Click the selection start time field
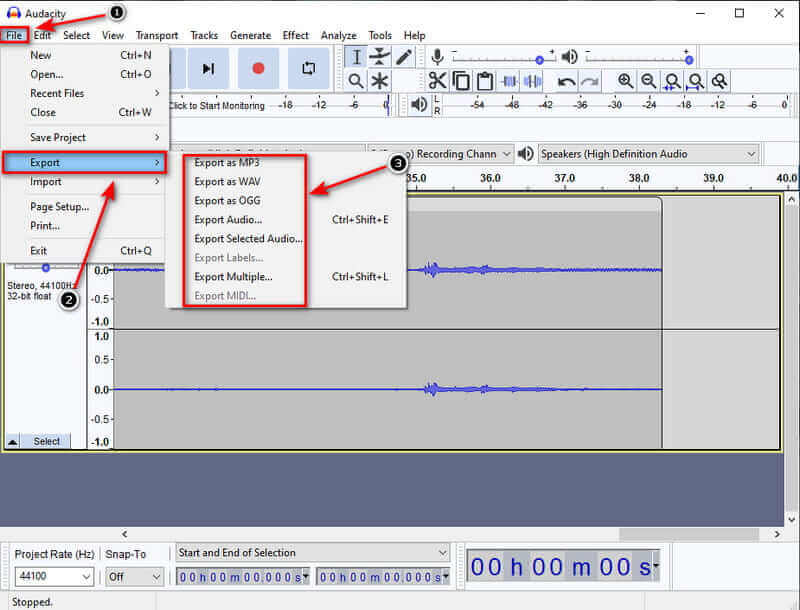800x610 pixels. coord(242,577)
